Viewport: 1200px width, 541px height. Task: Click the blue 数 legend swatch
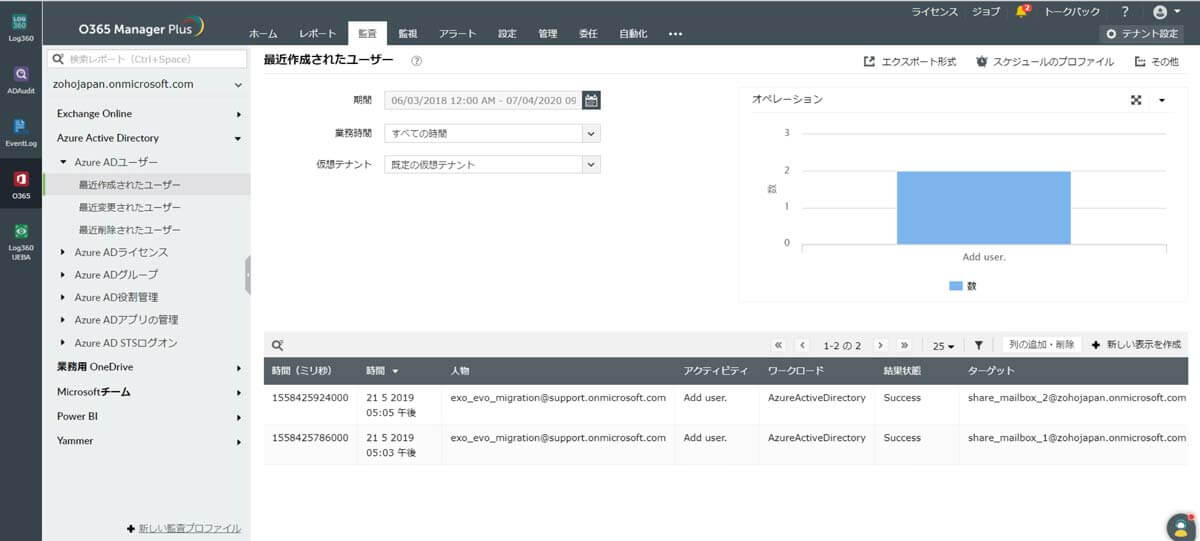956,285
